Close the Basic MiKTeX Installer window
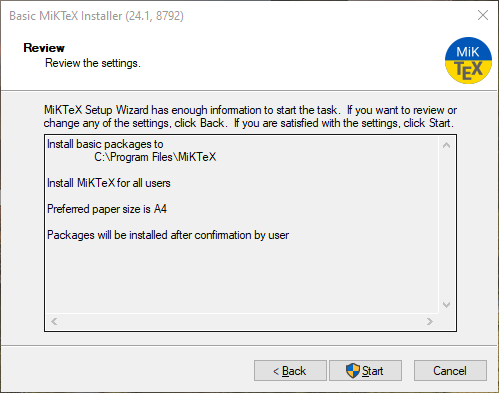The width and height of the screenshot is (499, 393). (x=483, y=15)
